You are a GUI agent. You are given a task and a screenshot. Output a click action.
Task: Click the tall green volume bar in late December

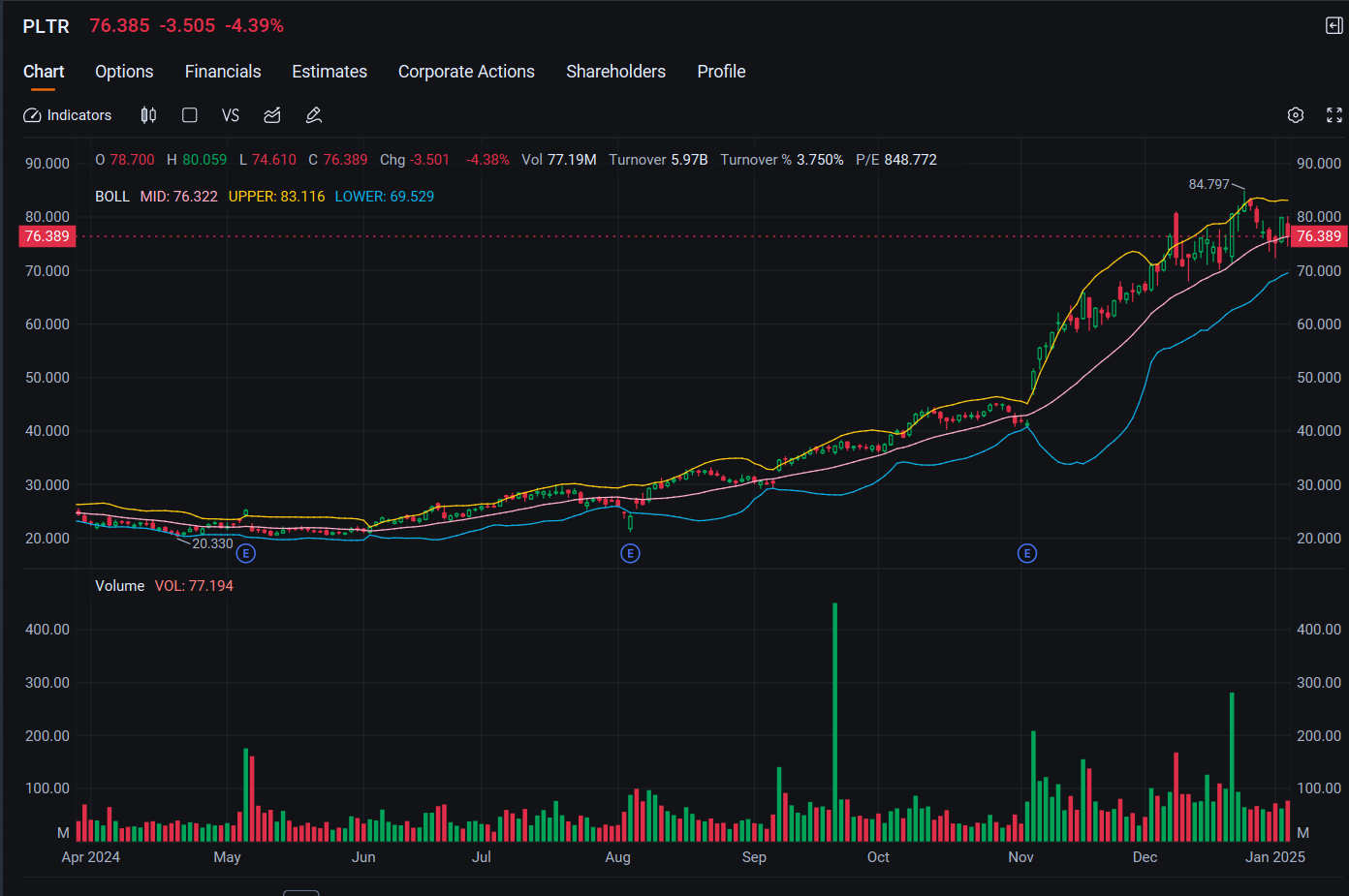click(x=1232, y=767)
